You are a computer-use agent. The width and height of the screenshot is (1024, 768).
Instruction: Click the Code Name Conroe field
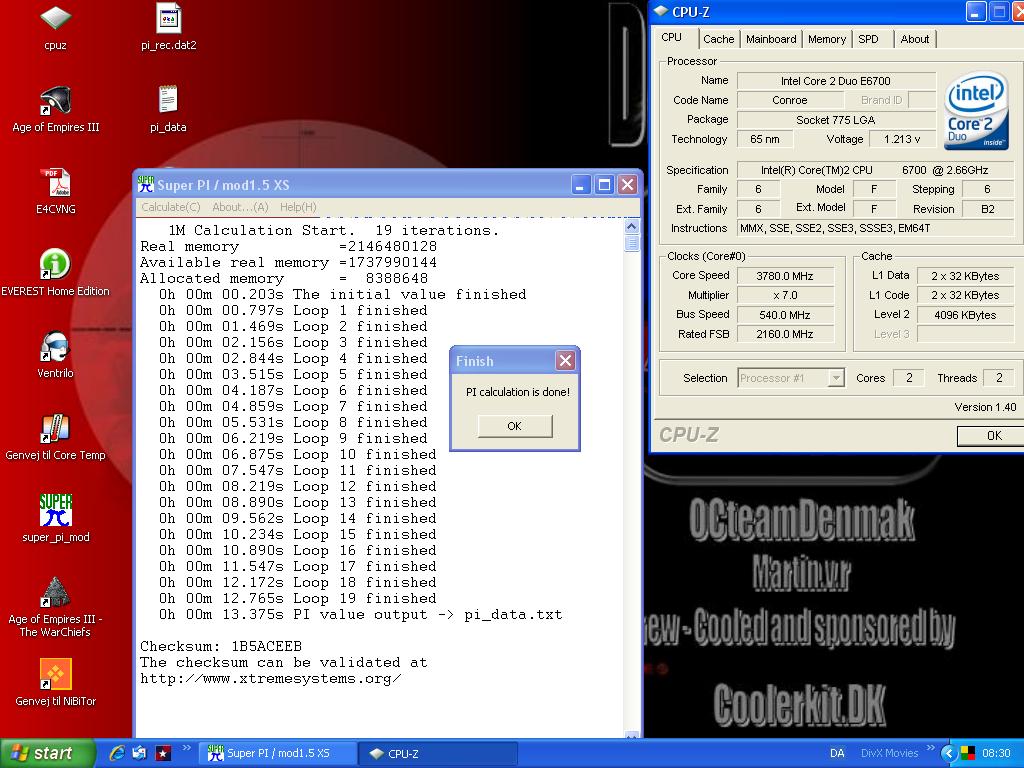pyautogui.click(x=790, y=100)
